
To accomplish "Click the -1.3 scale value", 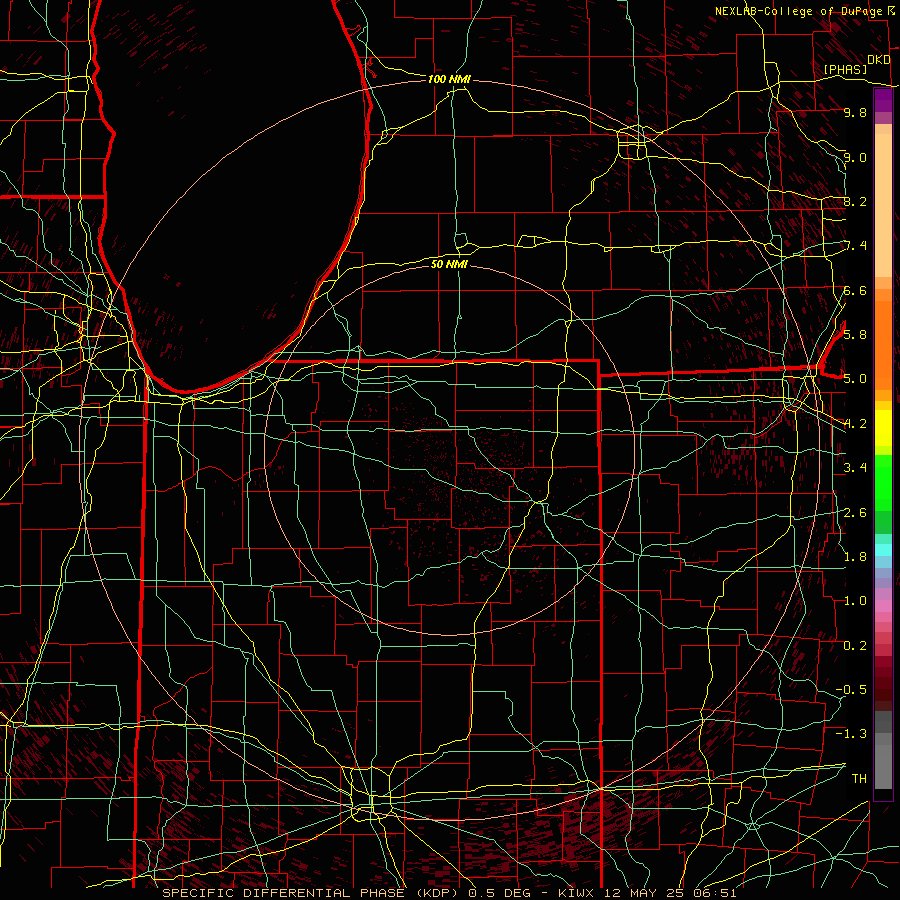I will coord(851,734).
